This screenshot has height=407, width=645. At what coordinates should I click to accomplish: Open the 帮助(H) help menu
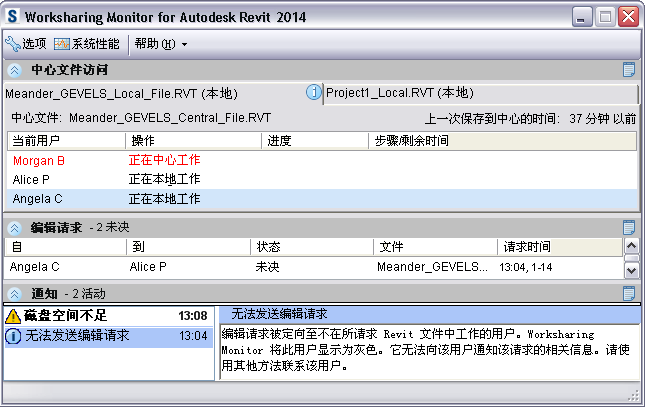pyautogui.click(x=155, y=44)
